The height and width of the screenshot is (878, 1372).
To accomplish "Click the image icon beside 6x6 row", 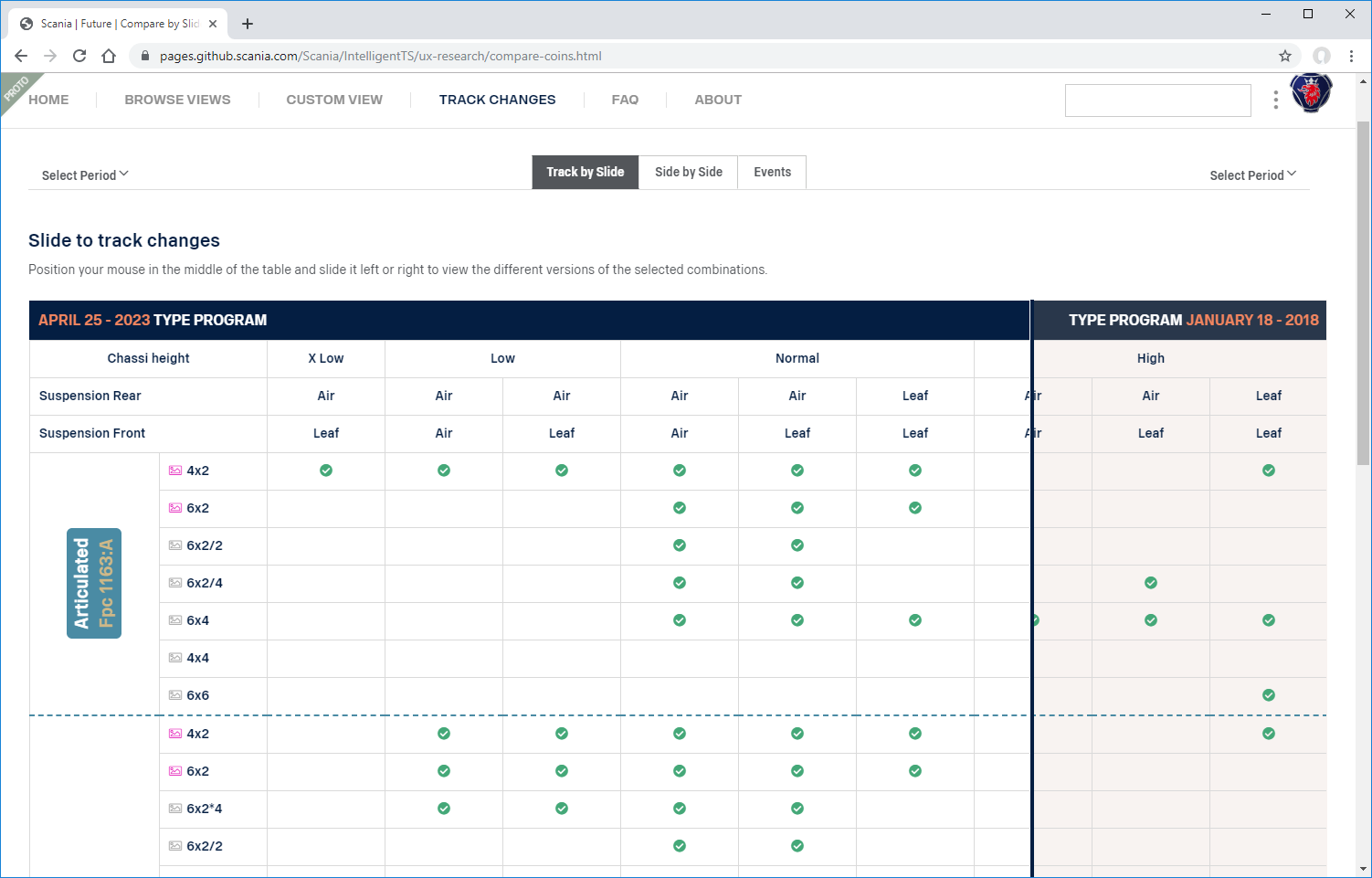I will [175, 695].
